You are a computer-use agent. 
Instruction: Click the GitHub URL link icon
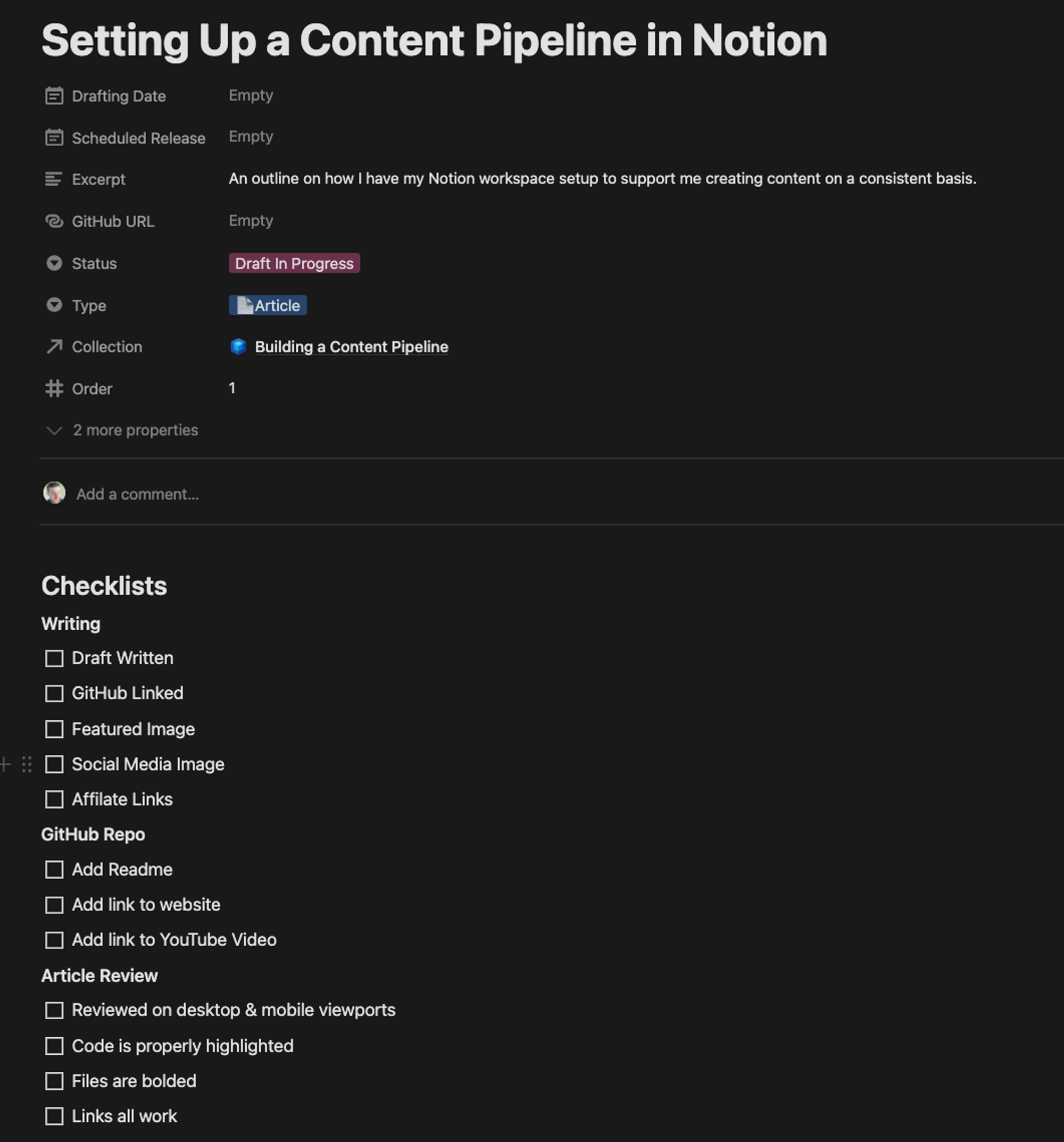coord(54,221)
